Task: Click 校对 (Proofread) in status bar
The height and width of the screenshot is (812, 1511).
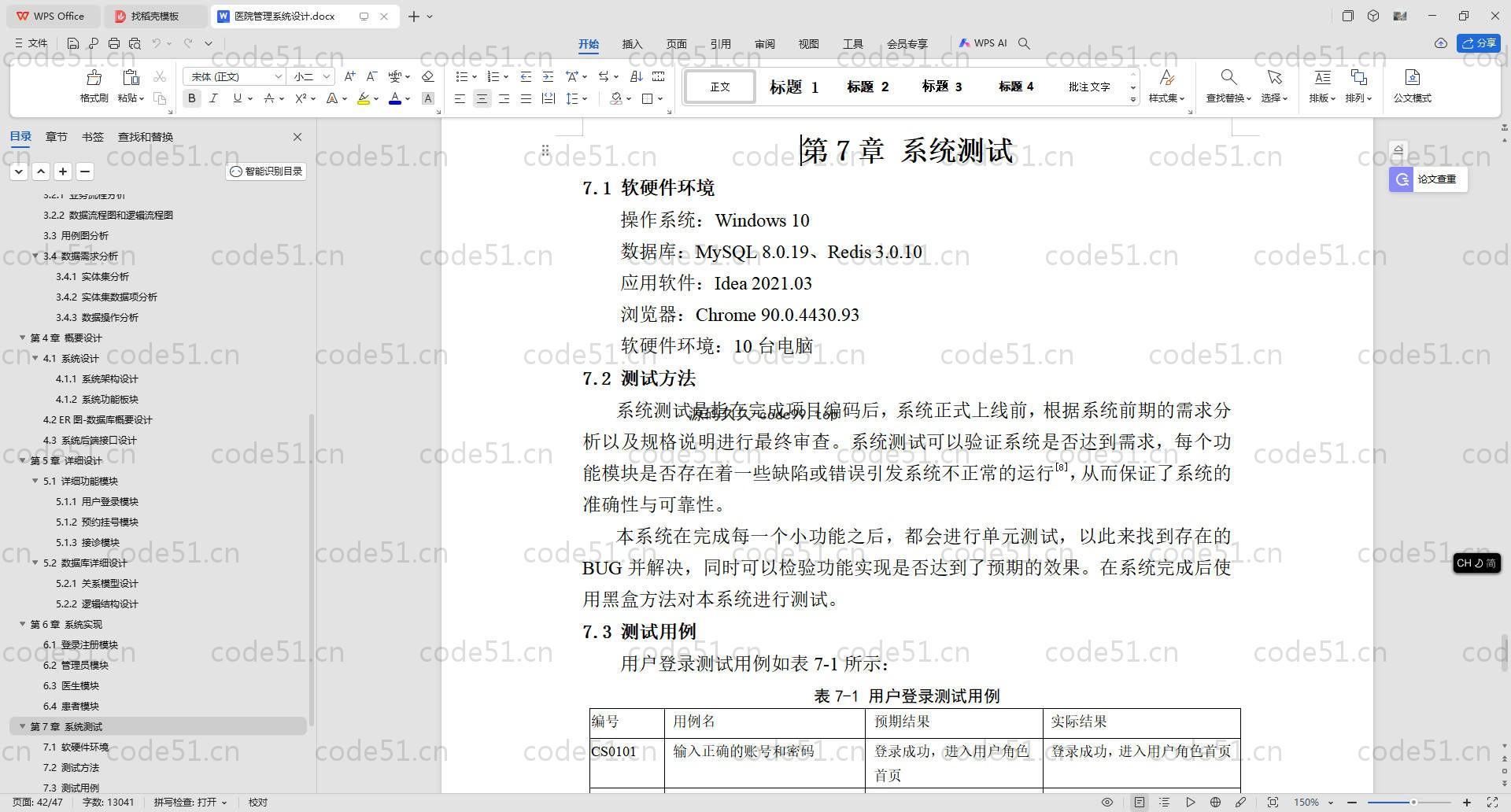Action: (258, 802)
